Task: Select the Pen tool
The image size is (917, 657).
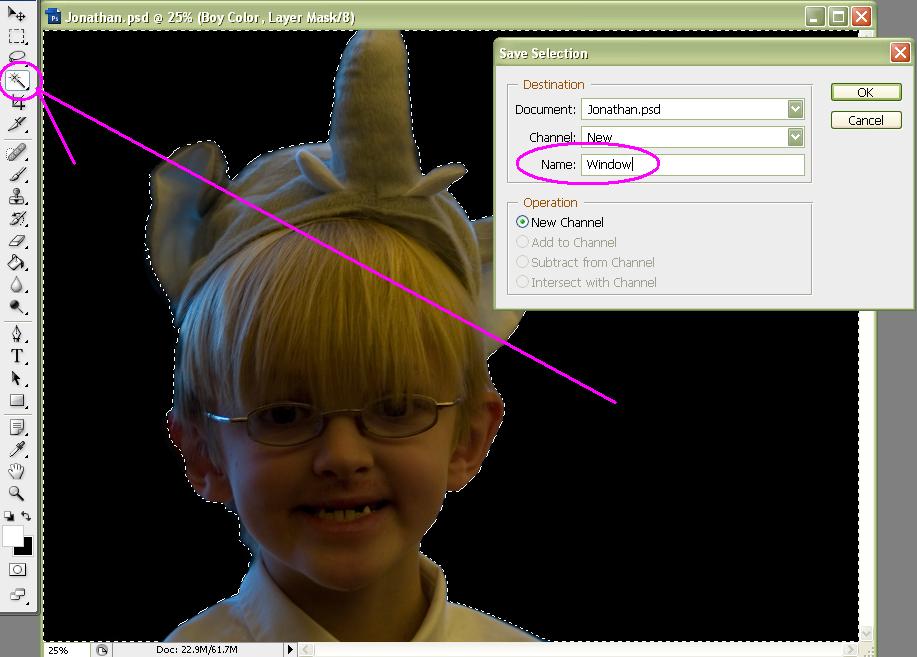Action: tap(16, 334)
